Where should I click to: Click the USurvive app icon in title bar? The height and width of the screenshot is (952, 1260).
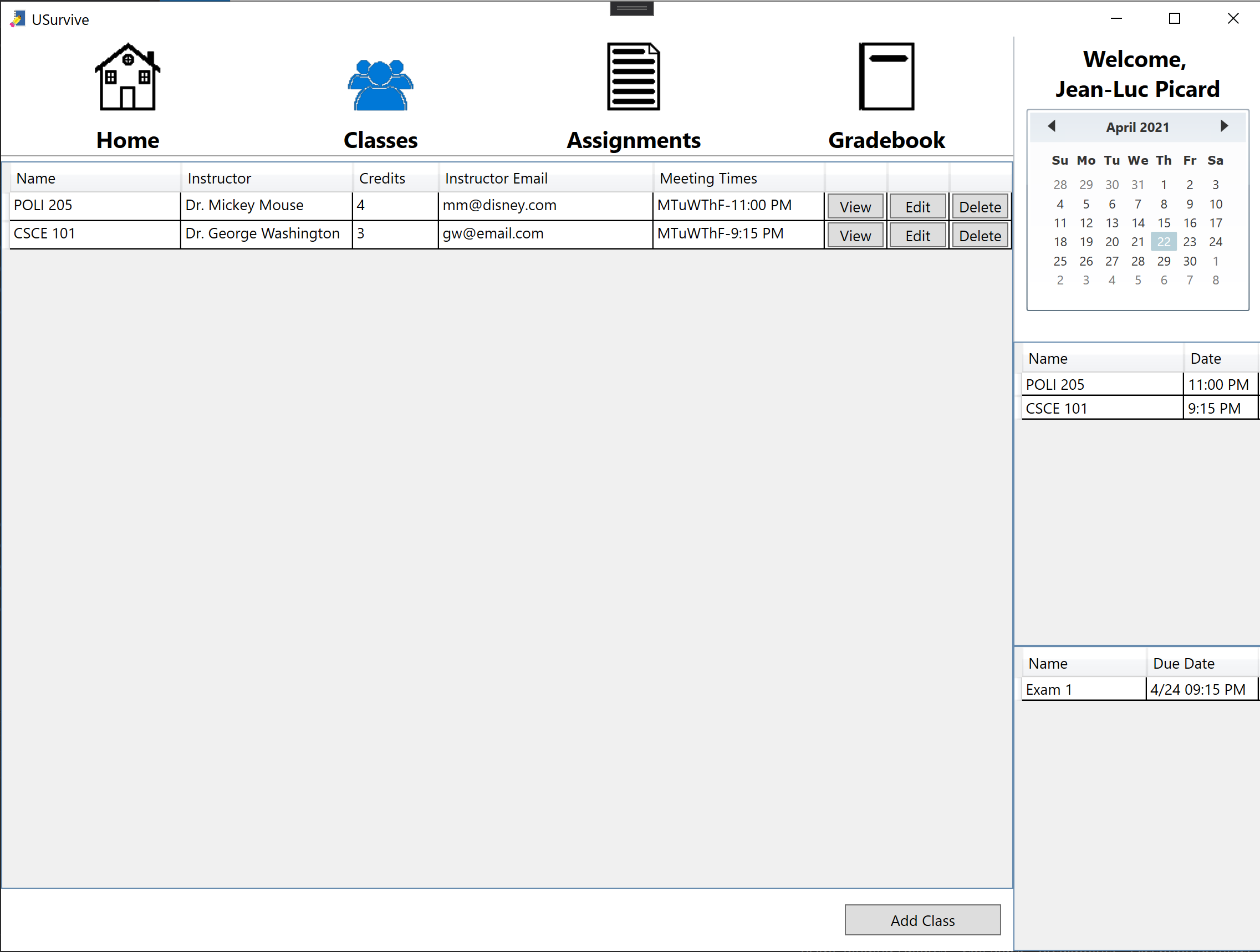click(x=18, y=19)
